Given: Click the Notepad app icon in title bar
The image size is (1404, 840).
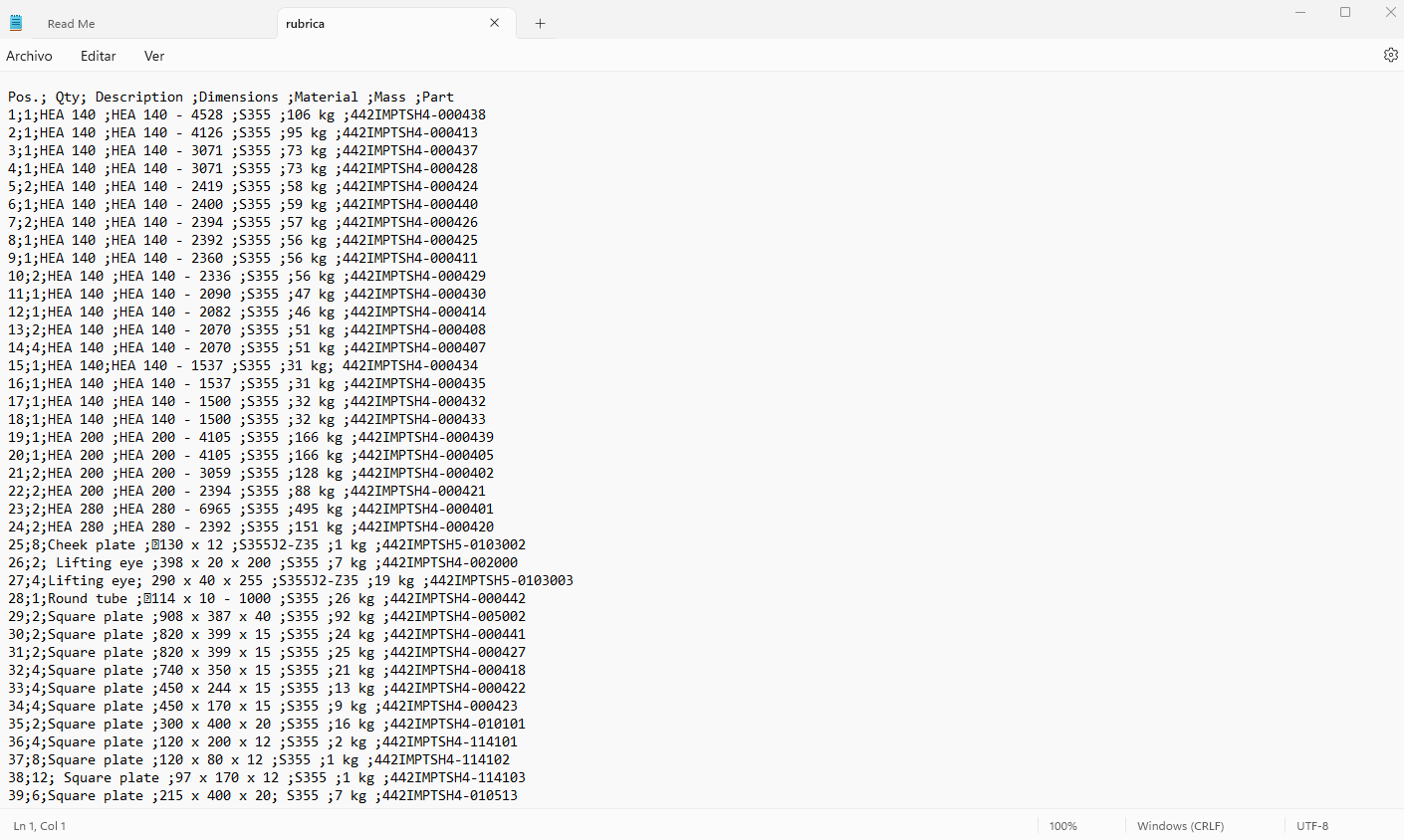Looking at the screenshot, I should point(16,23).
